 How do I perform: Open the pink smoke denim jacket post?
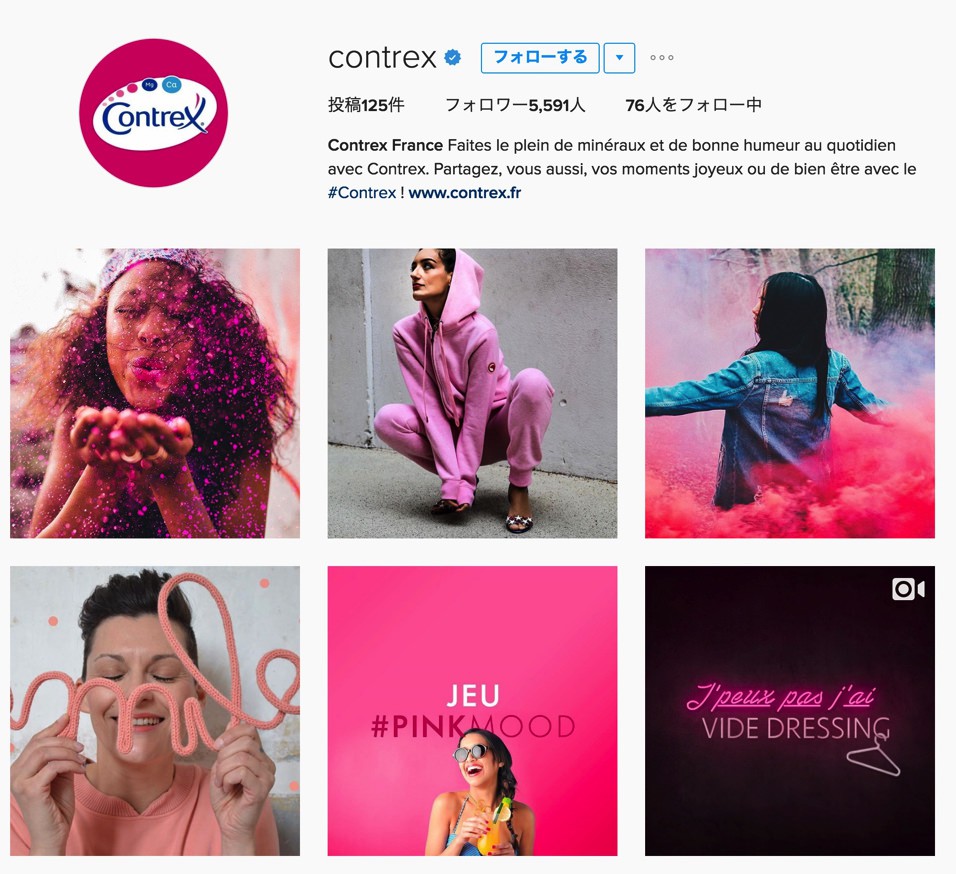[x=790, y=393]
